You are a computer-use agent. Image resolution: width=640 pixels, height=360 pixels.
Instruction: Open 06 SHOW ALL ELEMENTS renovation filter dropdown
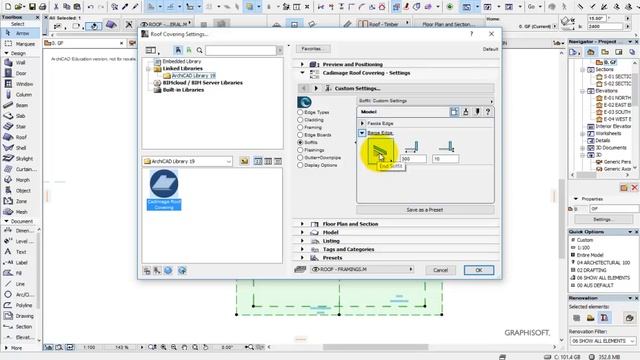click(x=602, y=341)
